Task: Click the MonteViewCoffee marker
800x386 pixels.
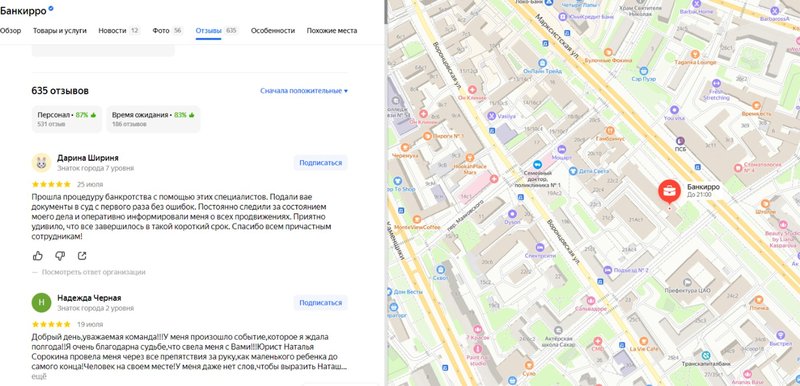Action: [417, 219]
